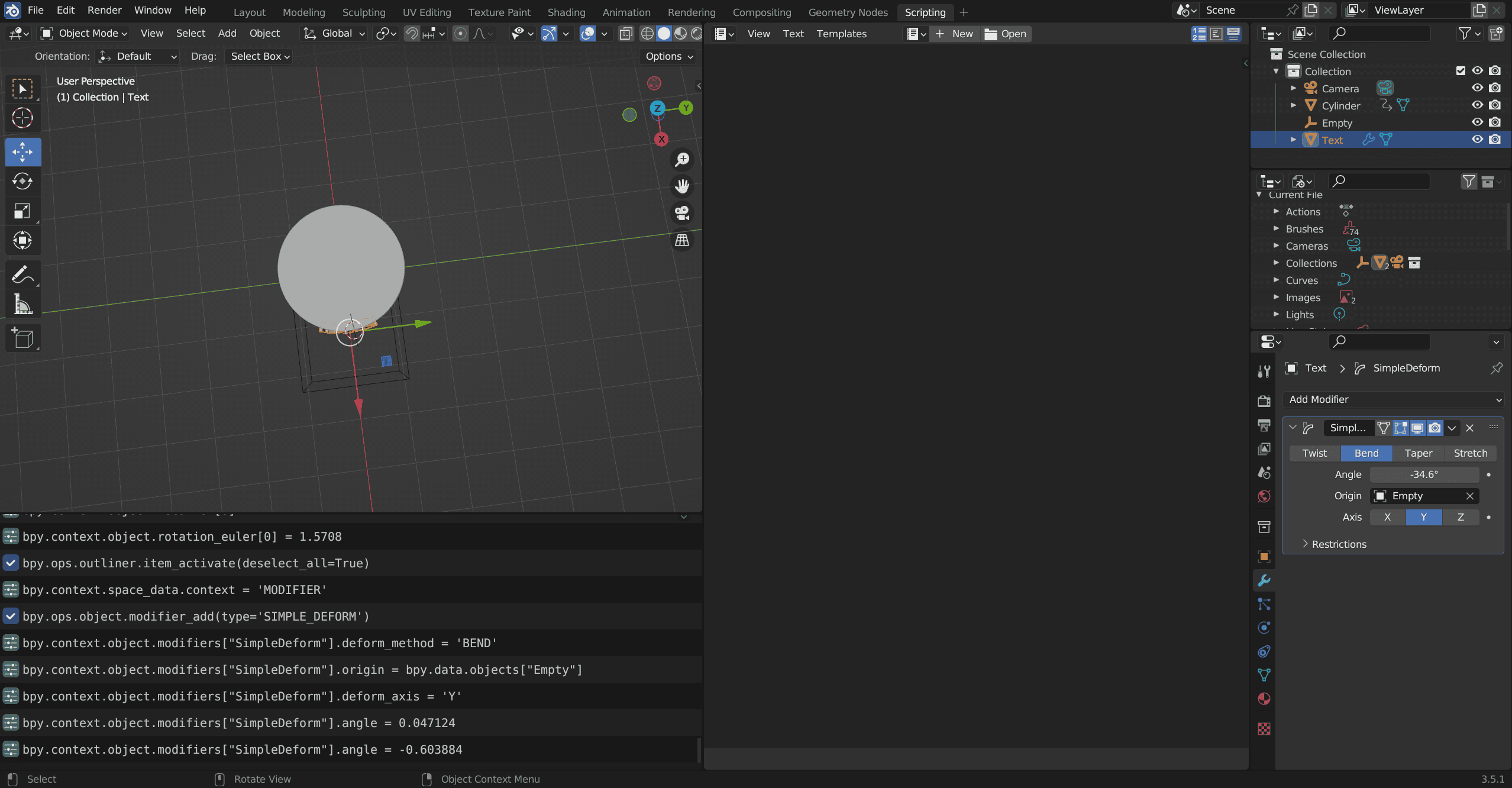The image size is (1512, 788).
Task: Activate the Annotate pencil tool
Action: (x=22, y=275)
